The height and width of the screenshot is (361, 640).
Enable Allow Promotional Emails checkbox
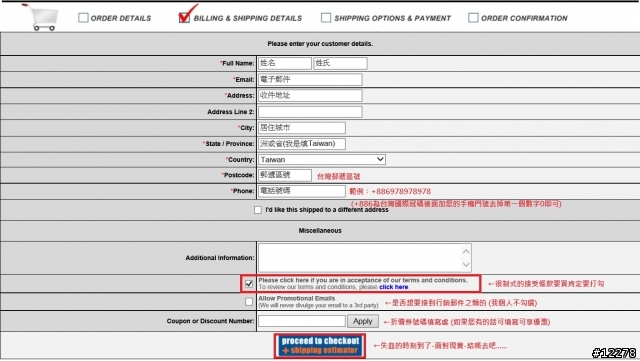click(249, 302)
